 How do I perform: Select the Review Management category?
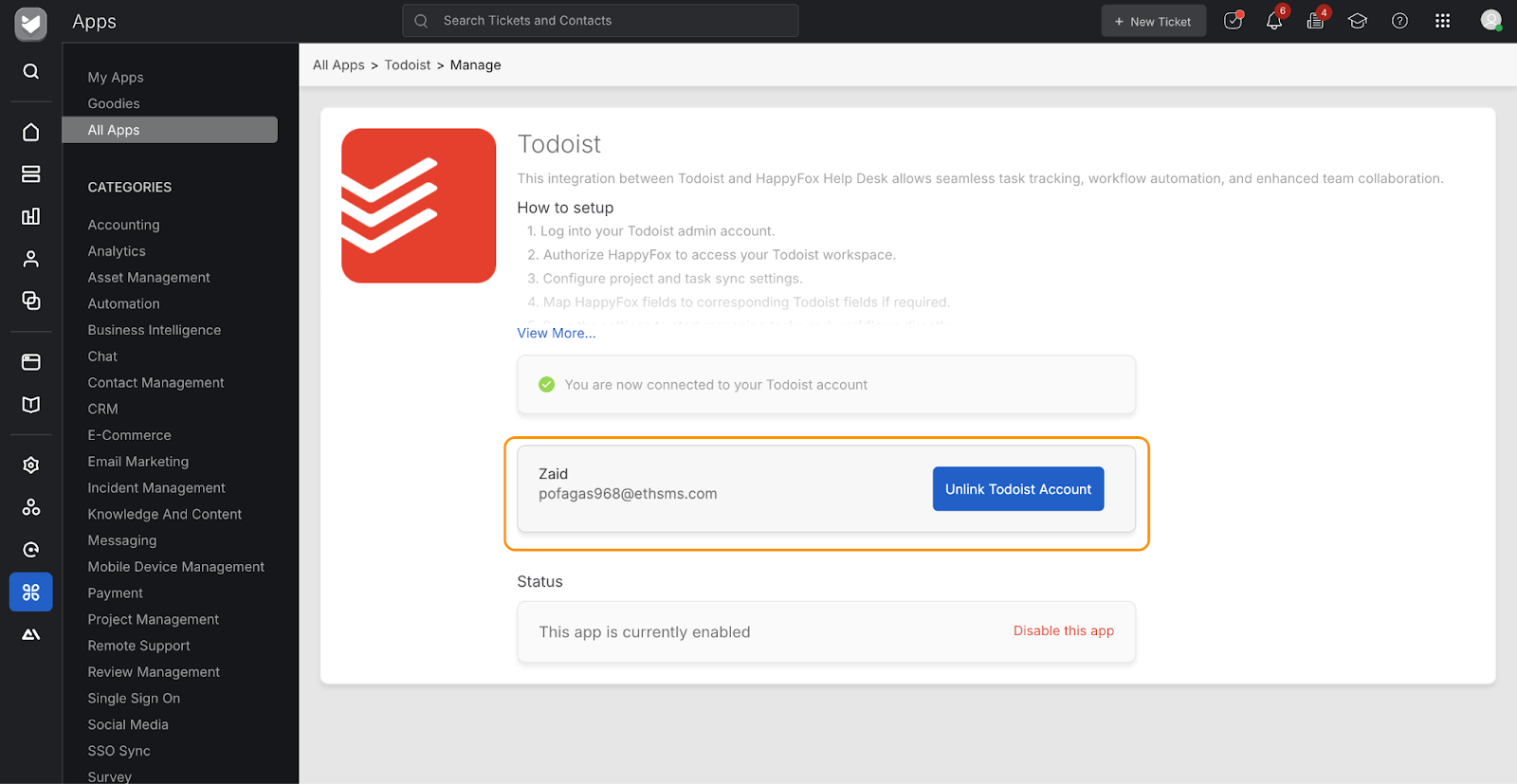154,672
